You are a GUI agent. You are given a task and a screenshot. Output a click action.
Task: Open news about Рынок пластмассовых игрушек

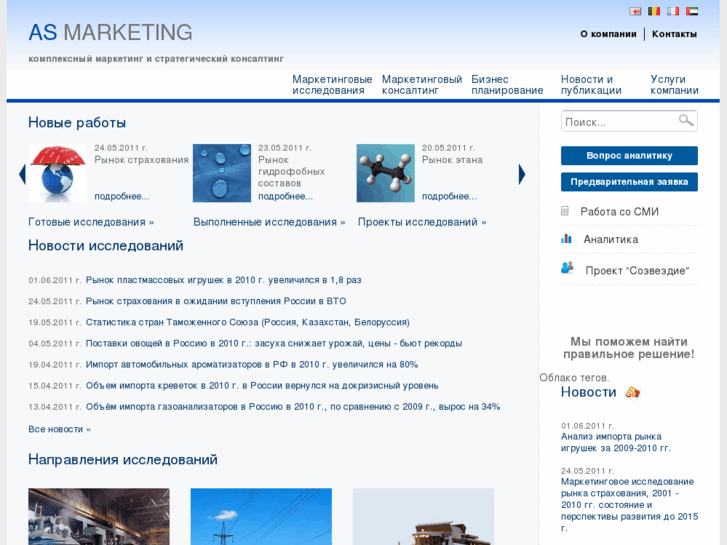tap(223, 280)
